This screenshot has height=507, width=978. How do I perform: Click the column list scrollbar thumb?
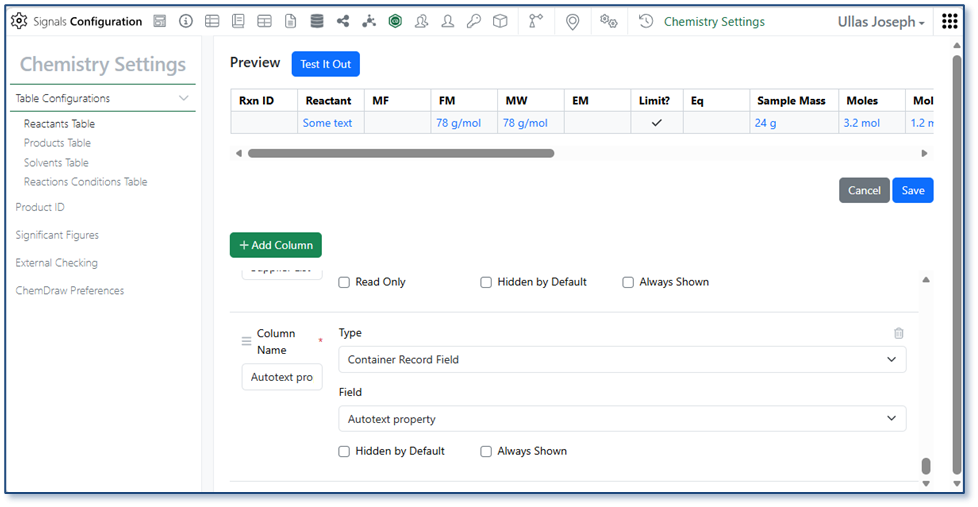926,466
